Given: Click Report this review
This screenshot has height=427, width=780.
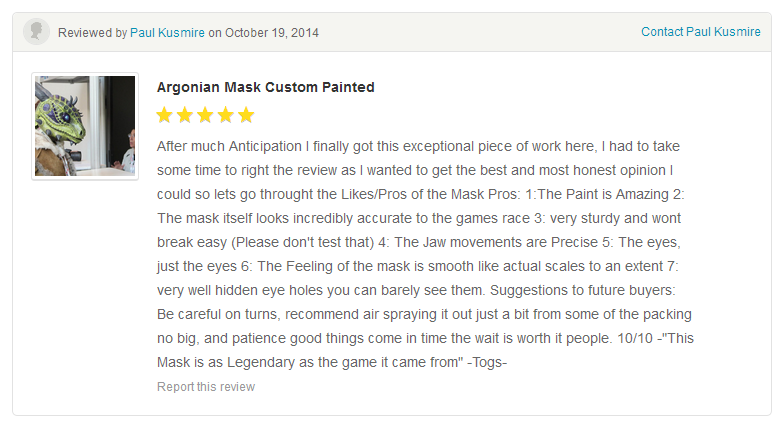Looking at the screenshot, I should (206, 387).
